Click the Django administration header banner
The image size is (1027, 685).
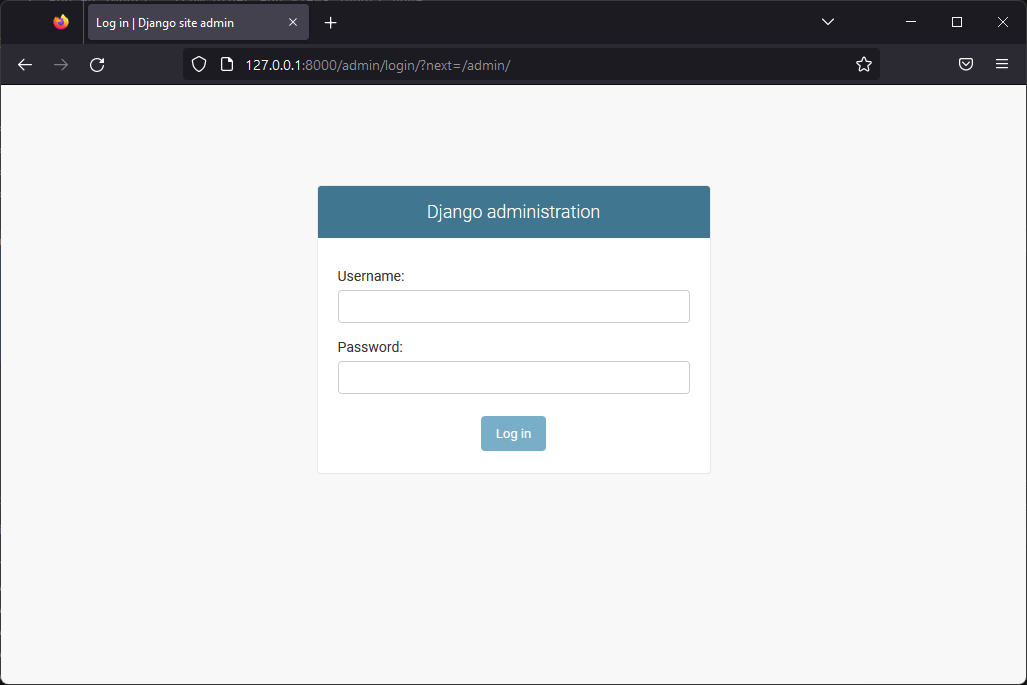513,211
